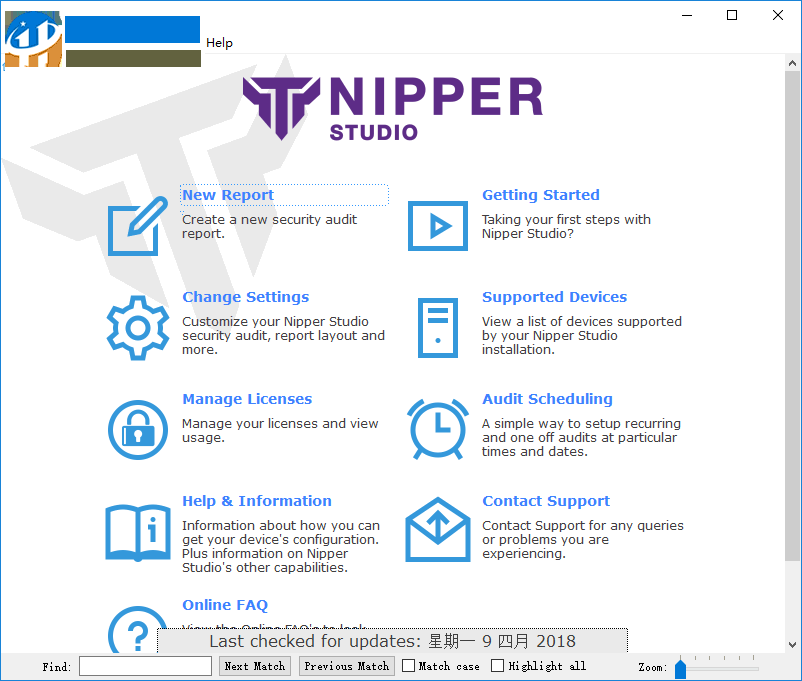Open the Audit Scheduling link

click(547, 398)
